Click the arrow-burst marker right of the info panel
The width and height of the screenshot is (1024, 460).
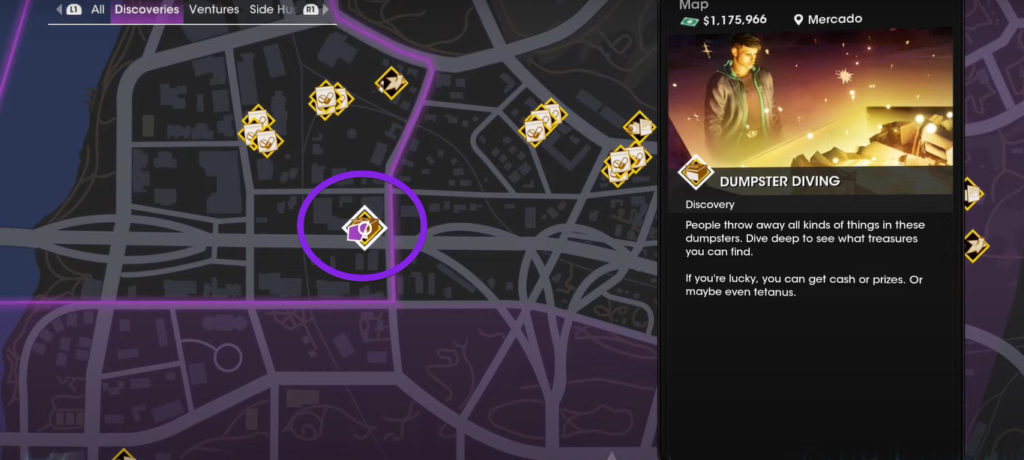pyautogui.click(x=974, y=246)
